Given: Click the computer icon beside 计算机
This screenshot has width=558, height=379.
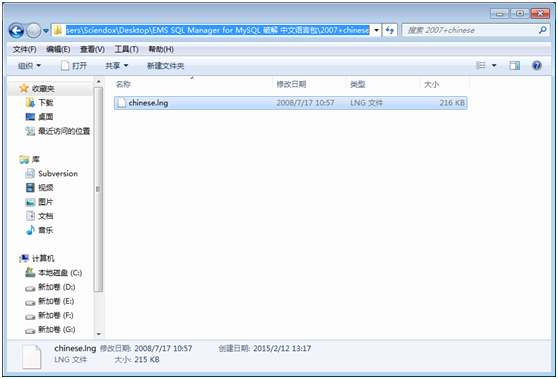Looking at the screenshot, I should click(24, 258).
